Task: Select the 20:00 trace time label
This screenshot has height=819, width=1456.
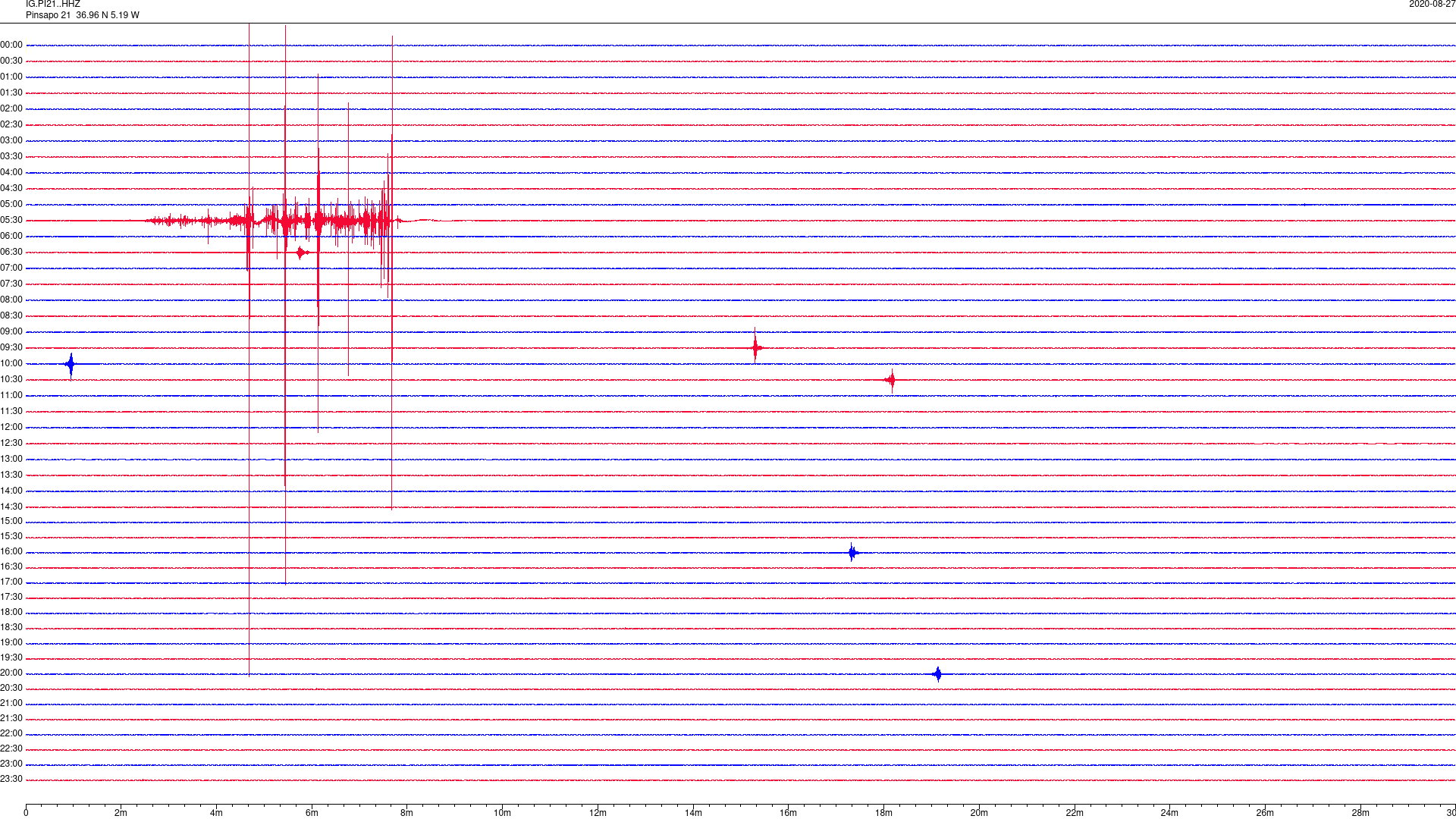Action: tap(11, 673)
